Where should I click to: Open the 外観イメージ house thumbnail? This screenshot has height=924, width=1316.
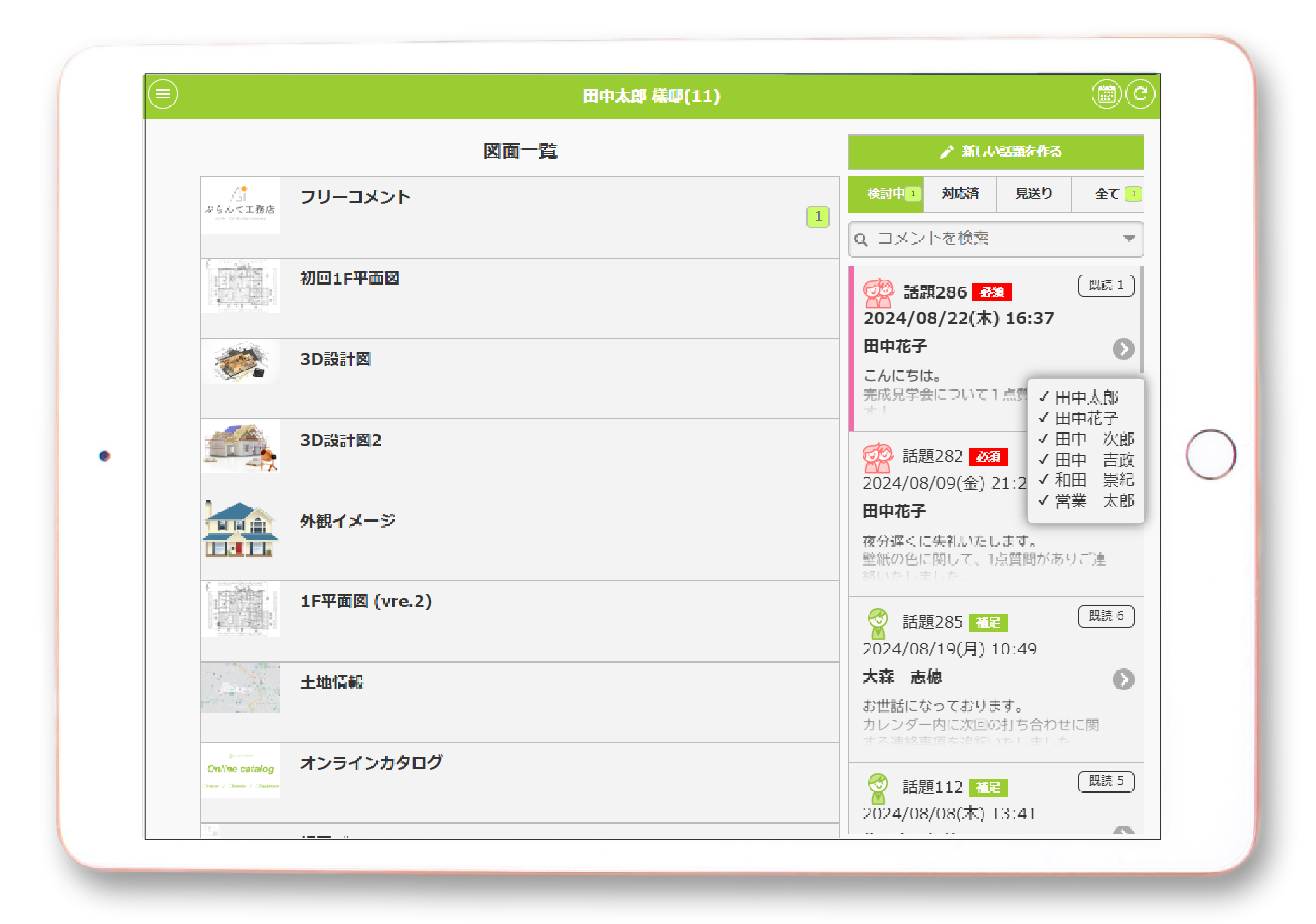[240, 530]
